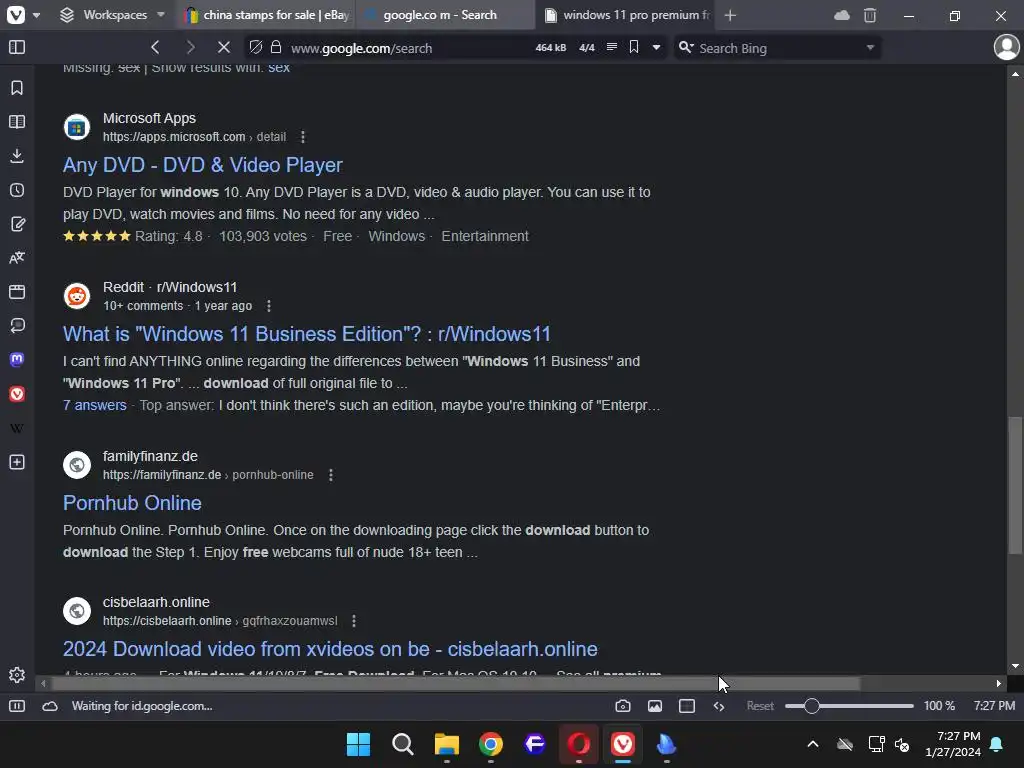Open File Explorer from taskbar
The width and height of the screenshot is (1024, 768).
click(x=447, y=744)
